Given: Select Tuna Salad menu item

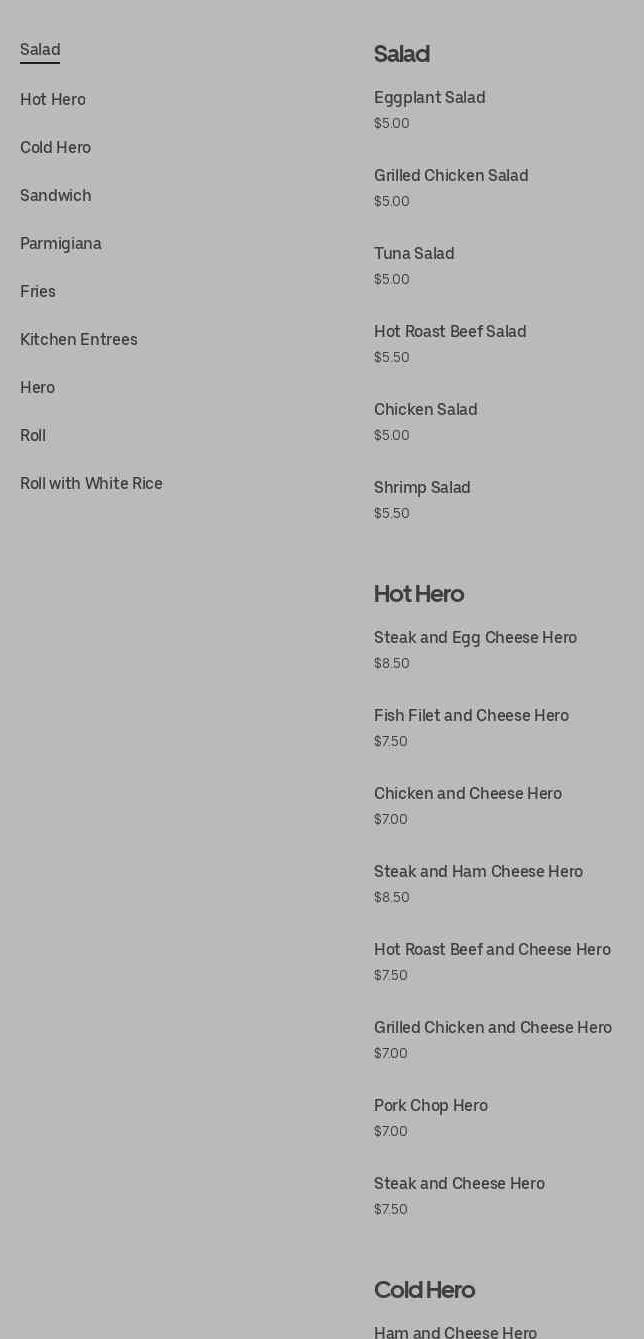Looking at the screenshot, I should click(x=414, y=254).
